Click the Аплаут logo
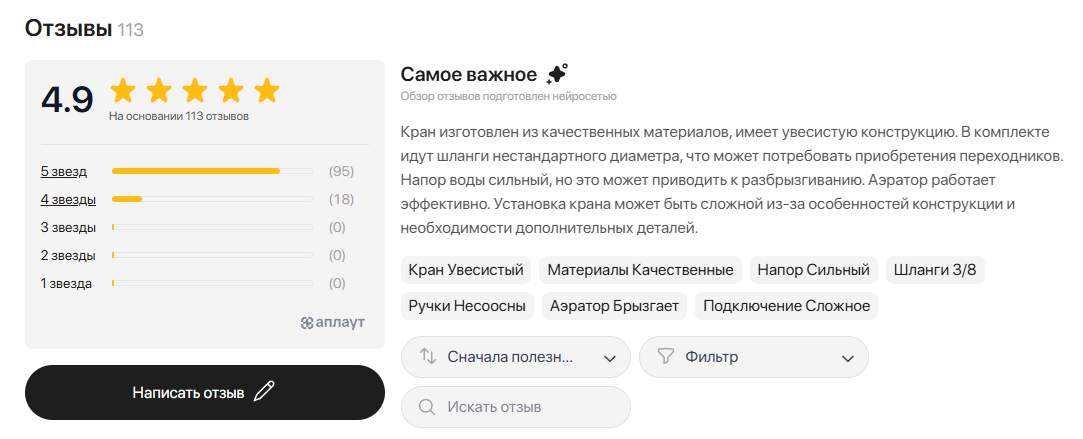The height and width of the screenshot is (439, 1083). coord(333,322)
